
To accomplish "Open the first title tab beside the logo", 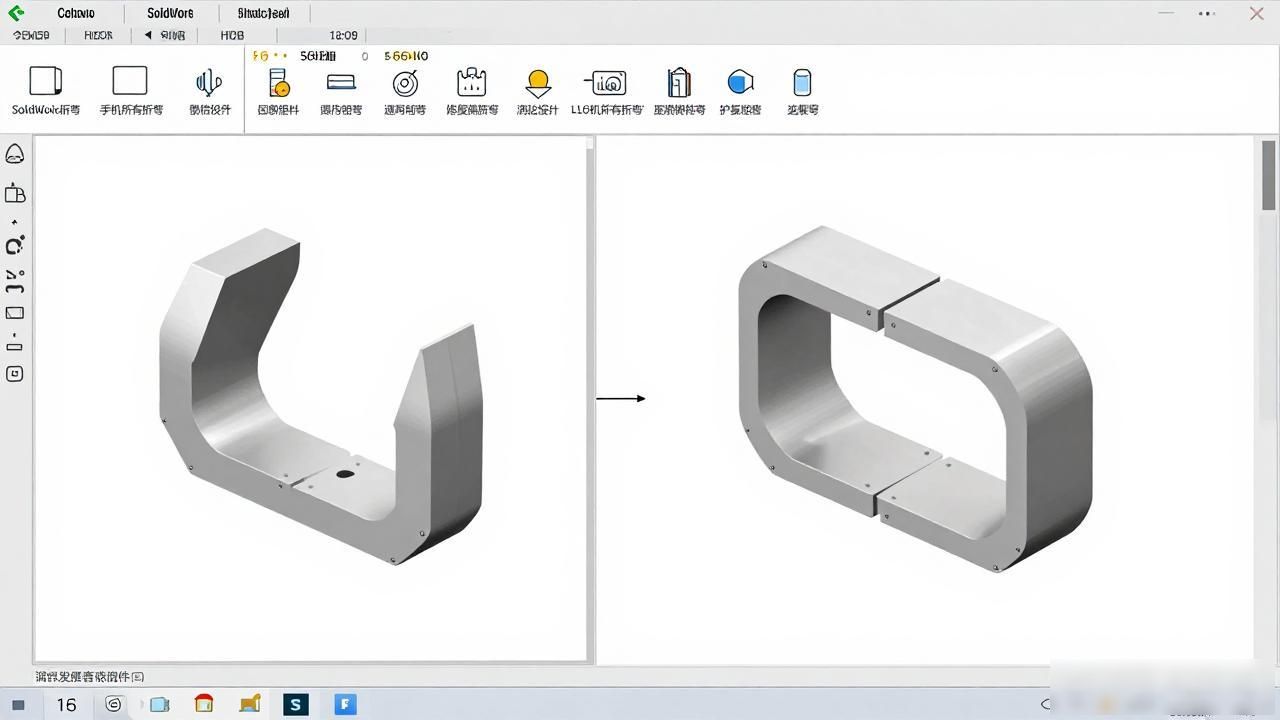I will point(76,14).
